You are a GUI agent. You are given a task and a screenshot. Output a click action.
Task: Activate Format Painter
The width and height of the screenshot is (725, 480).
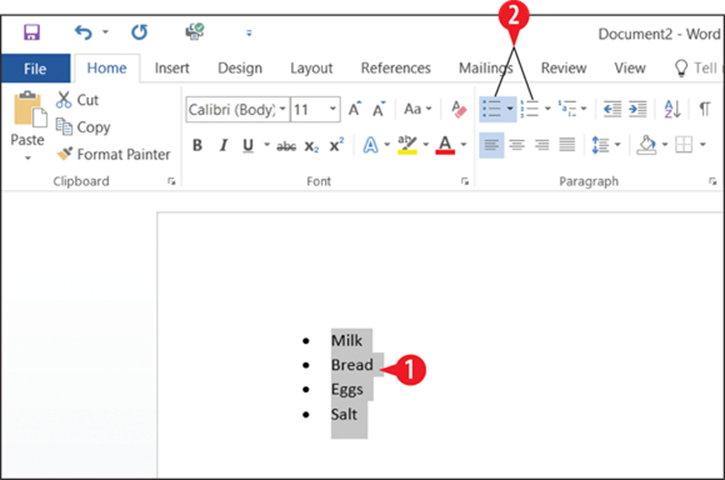[113, 154]
